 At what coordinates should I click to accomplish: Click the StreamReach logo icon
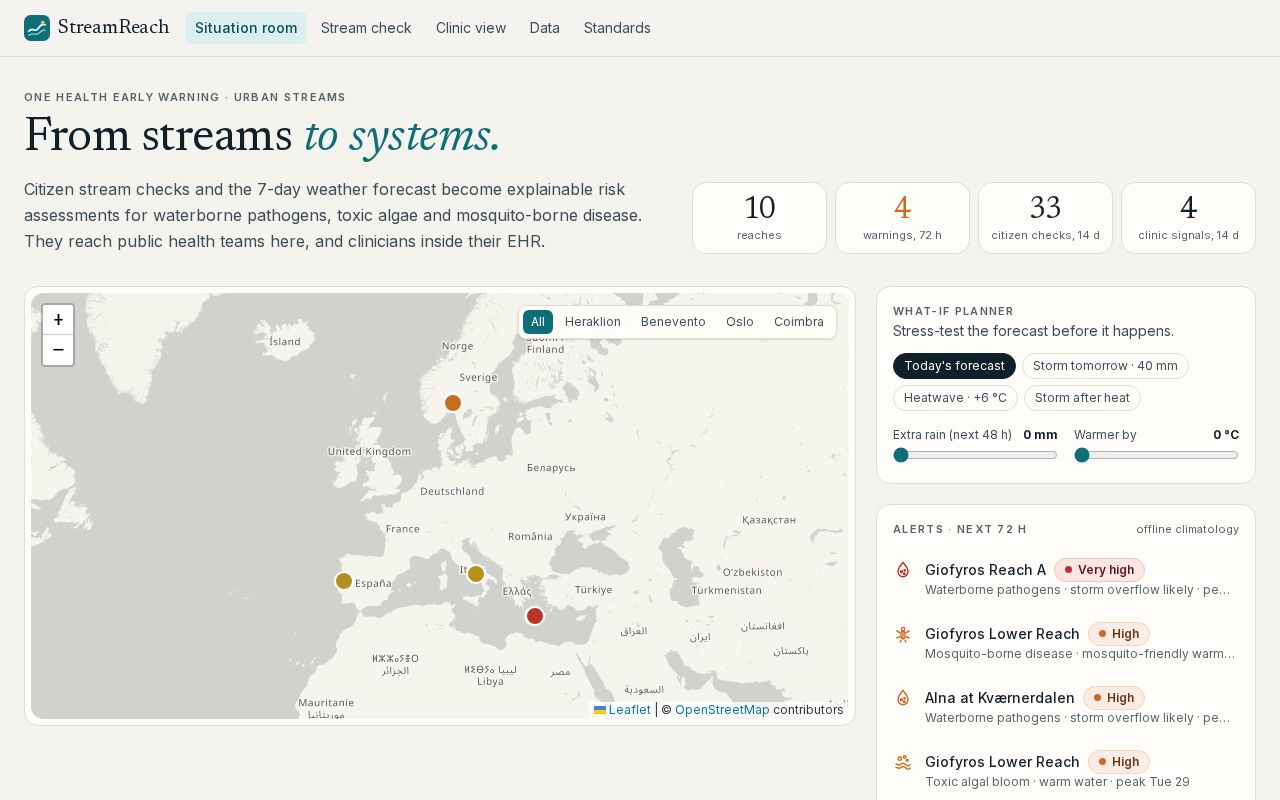[x=37, y=28]
